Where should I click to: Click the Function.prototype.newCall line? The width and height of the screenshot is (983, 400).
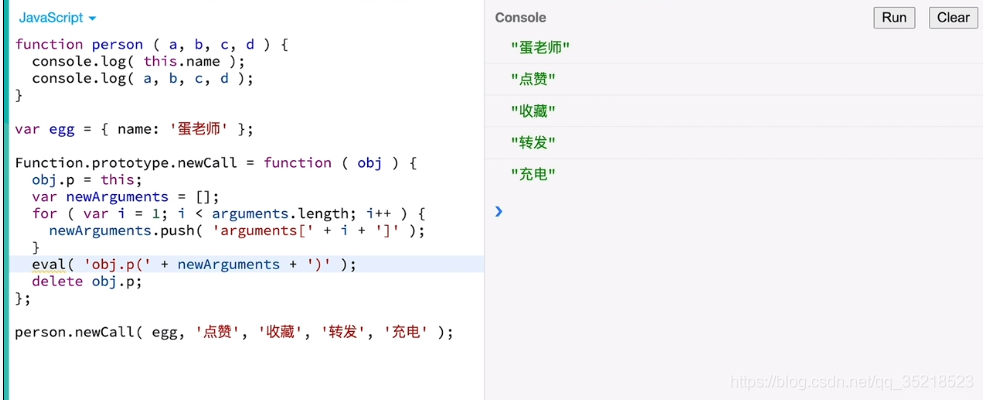(x=216, y=163)
